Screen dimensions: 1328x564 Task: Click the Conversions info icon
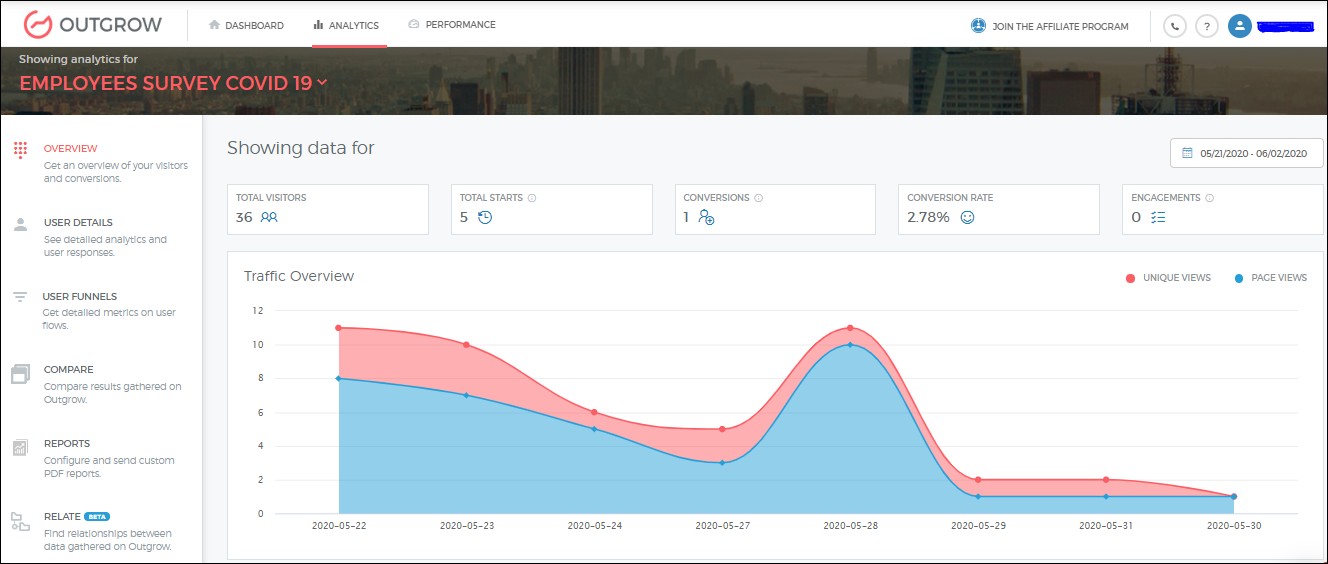pyautogui.click(x=759, y=198)
